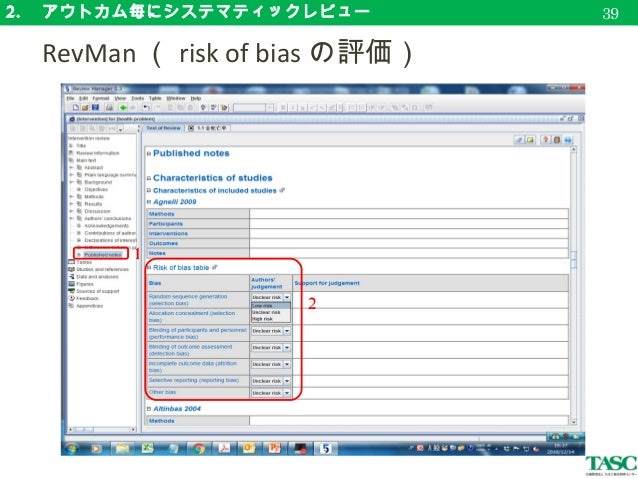Select Acknowledgements in the outline tree

pyautogui.click(x=106, y=225)
